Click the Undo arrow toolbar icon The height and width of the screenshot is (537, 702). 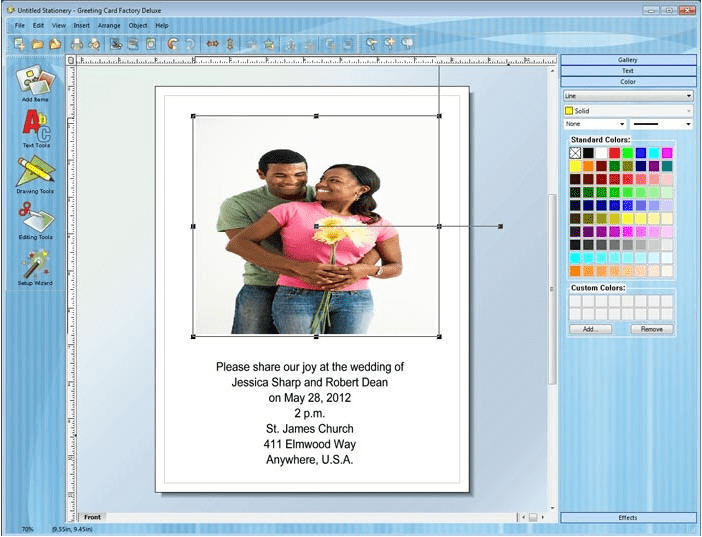(x=173, y=44)
